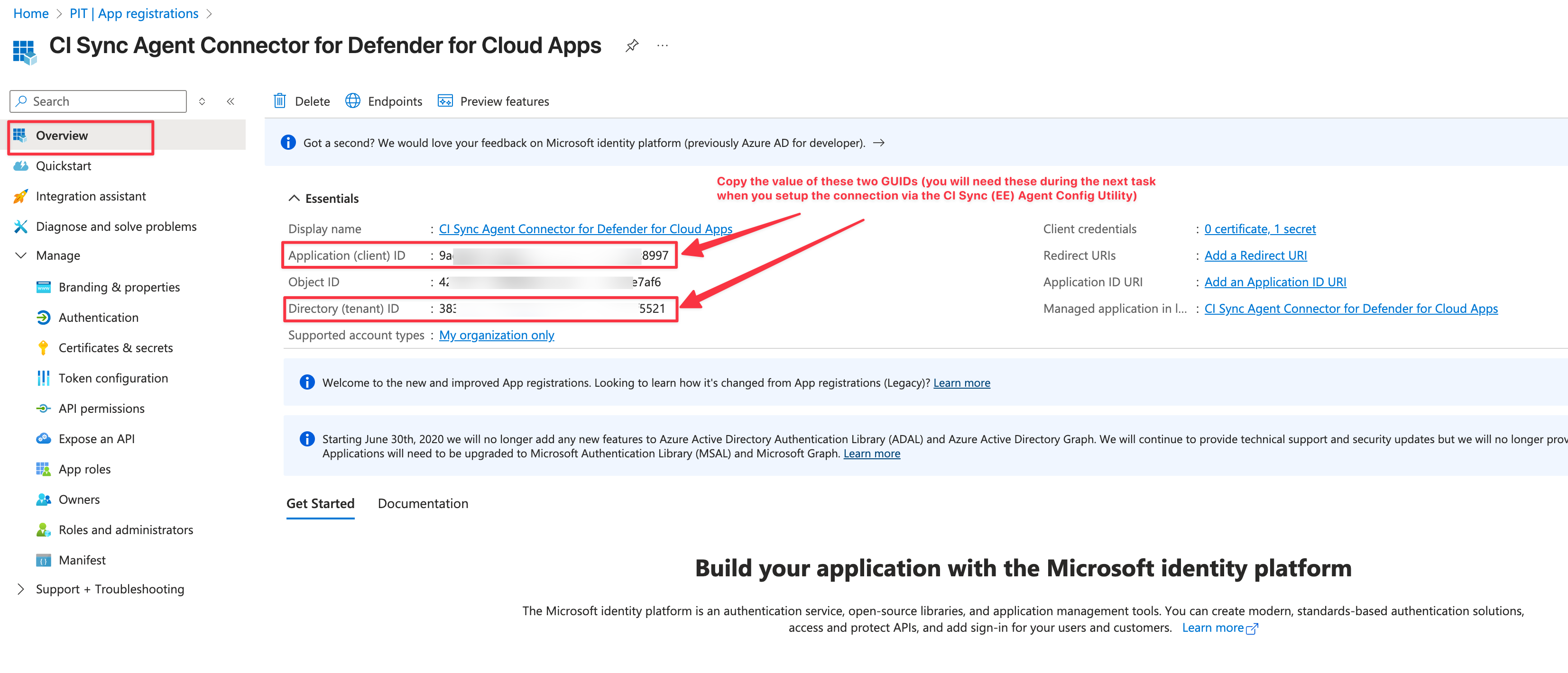The width and height of the screenshot is (1568, 673).
Task: Click the Endpoints globe icon
Action: click(x=353, y=101)
